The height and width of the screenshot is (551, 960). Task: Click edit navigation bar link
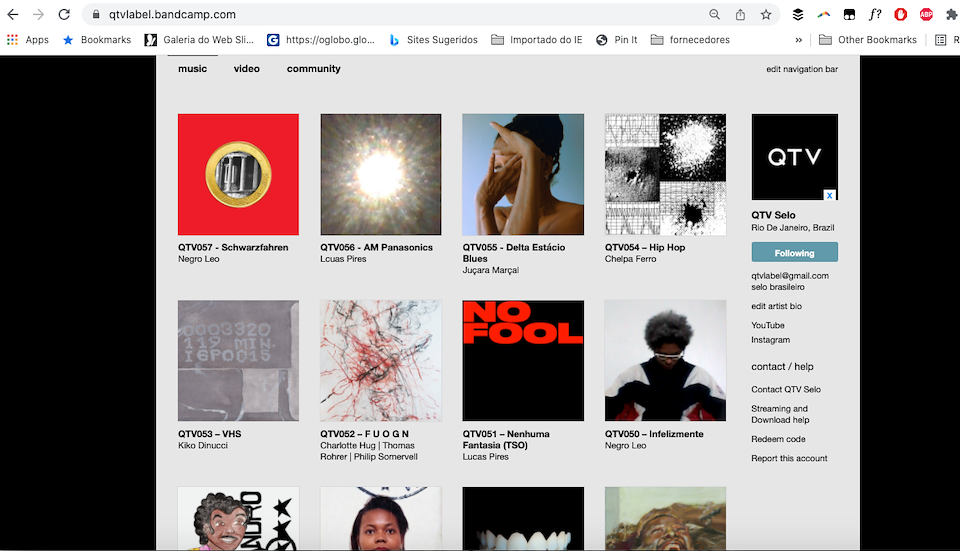802,69
